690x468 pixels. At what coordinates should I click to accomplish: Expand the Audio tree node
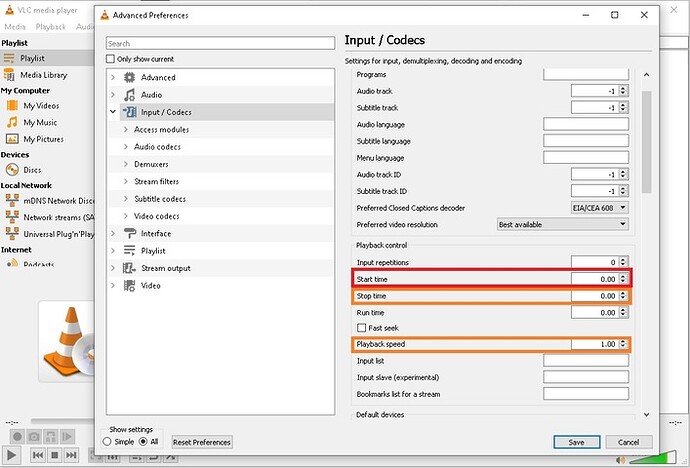113,95
